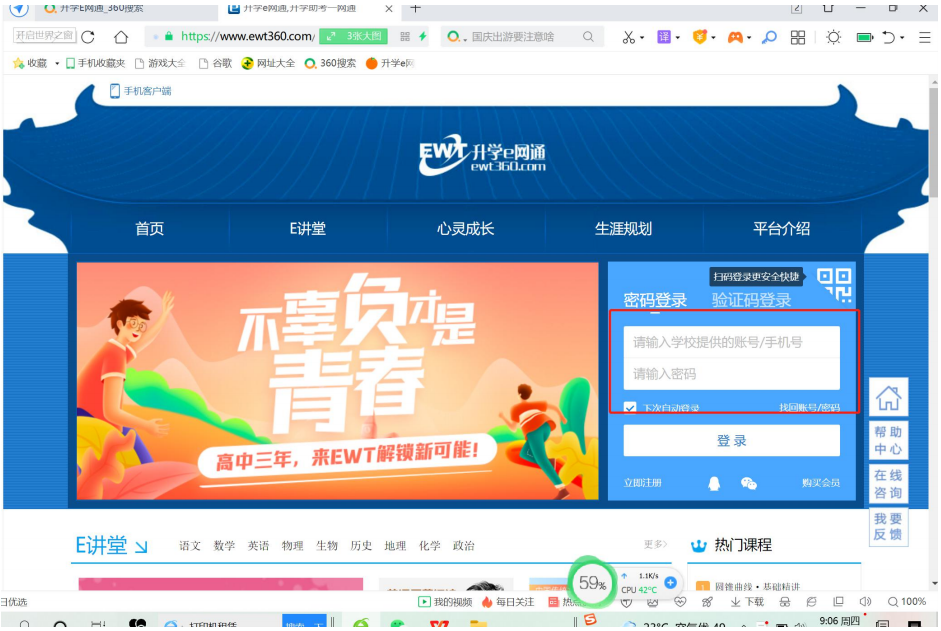Viewport: 941px width, 631px height.
Task: Click the 立即注册 register link
Action: point(642,483)
